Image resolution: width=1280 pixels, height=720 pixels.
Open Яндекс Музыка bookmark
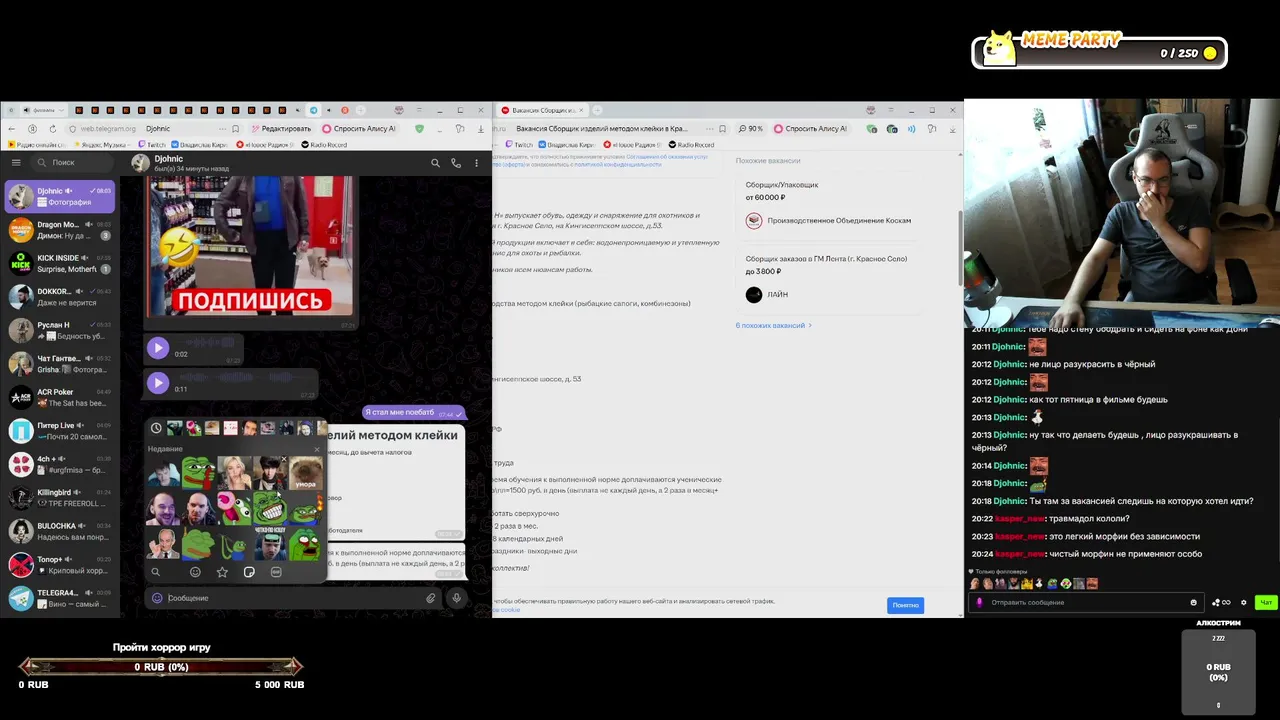pos(104,145)
